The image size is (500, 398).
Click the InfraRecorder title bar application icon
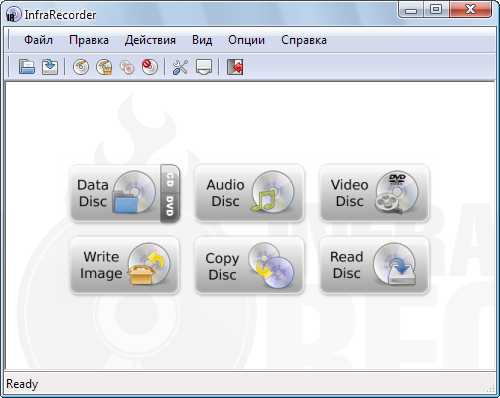coord(13,15)
